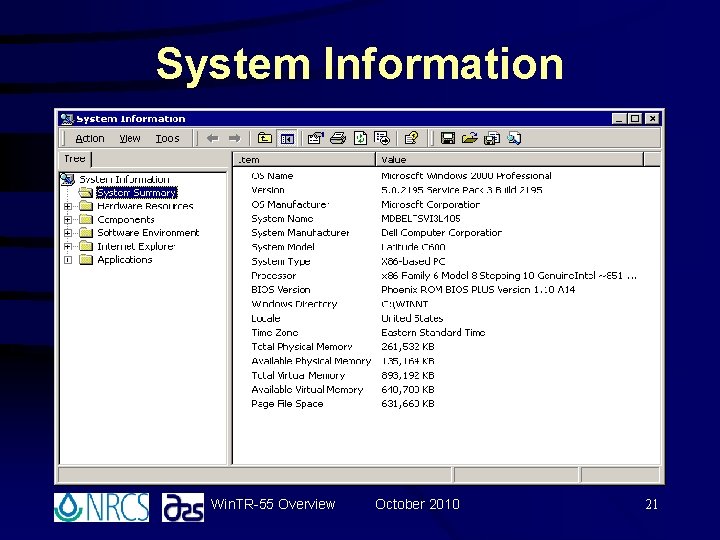Image resolution: width=720 pixels, height=540 pixels.
Task: Select the Time Zone row
Action: pos(446,332)
